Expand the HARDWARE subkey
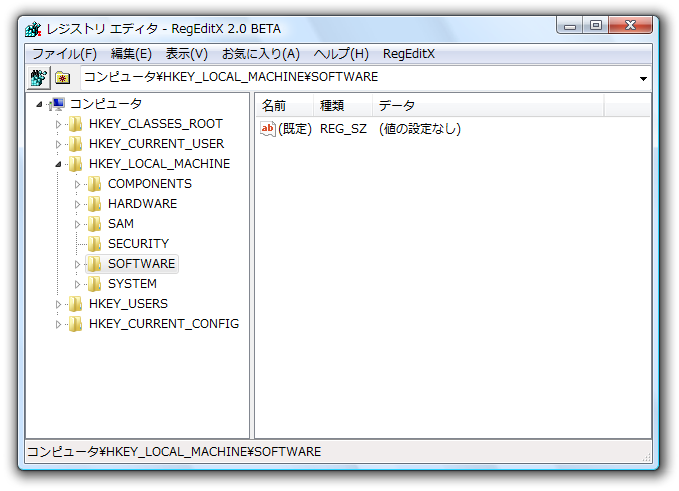Viewport: 679px width, 491px height. [x=77, y=204]
